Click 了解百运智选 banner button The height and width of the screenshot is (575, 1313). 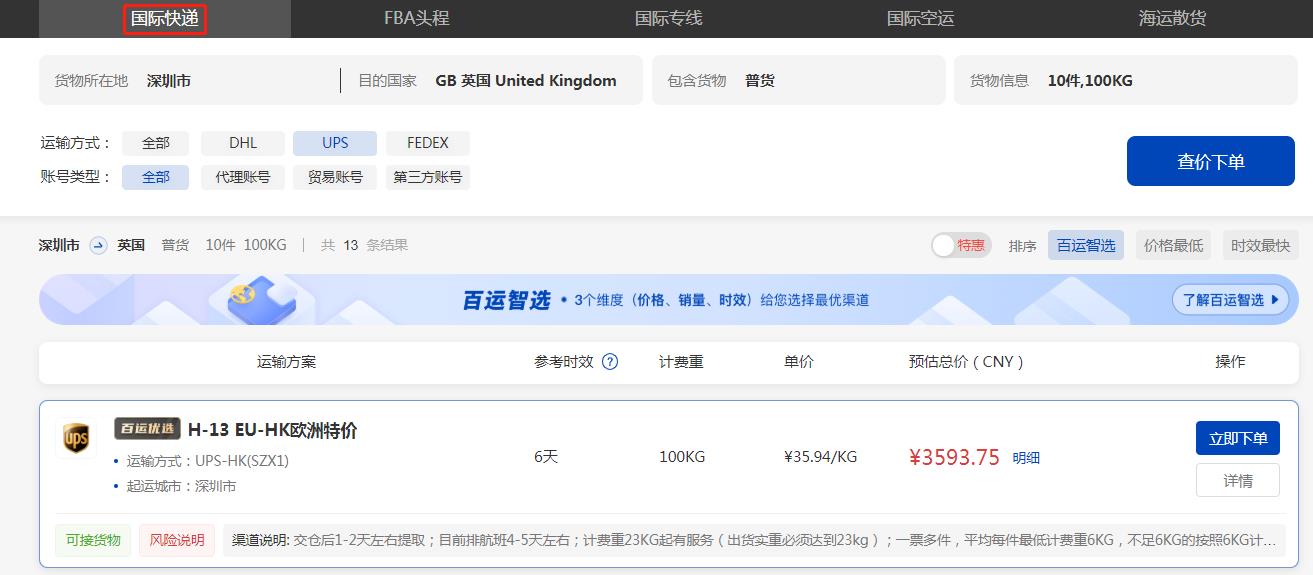tap(1229, 300)
